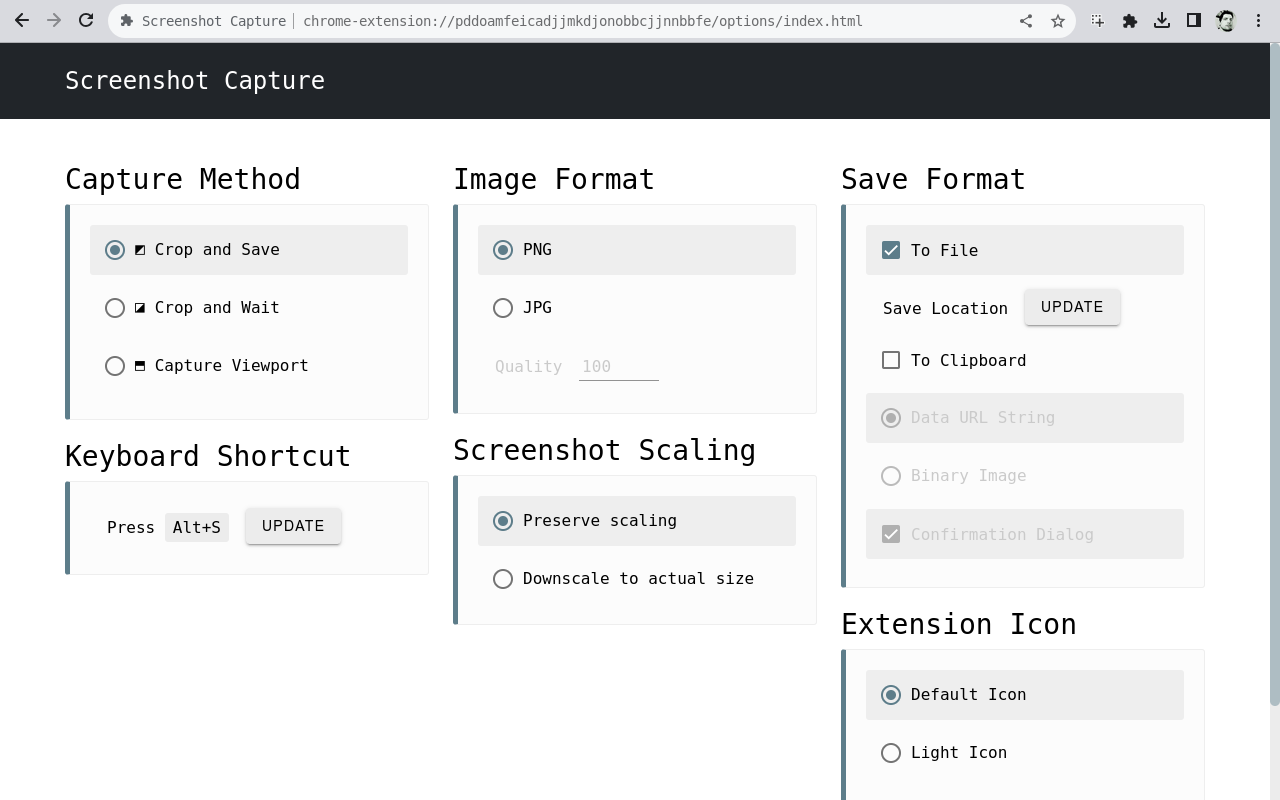
Task: Click the share icon in address bar
Action: [1026, 21]
